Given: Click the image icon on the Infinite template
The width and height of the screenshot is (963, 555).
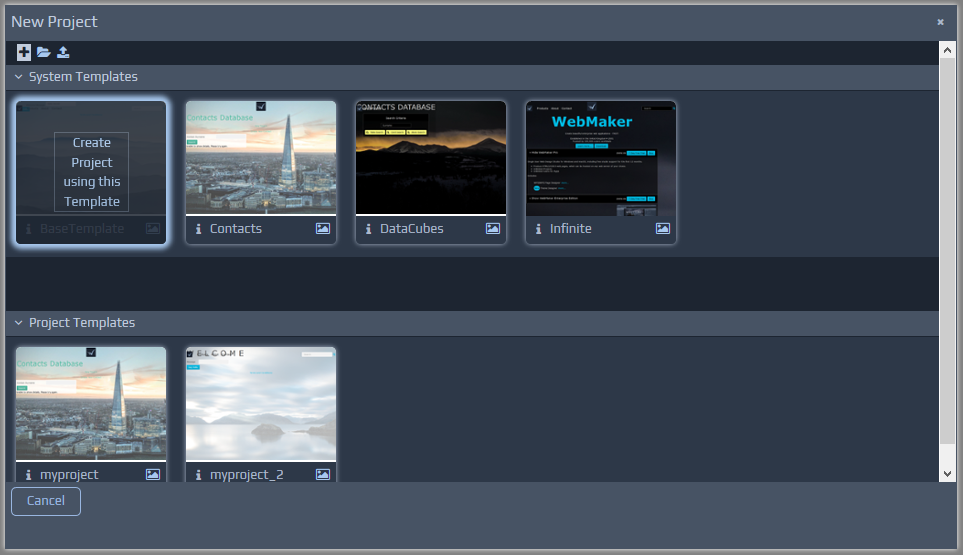Looking at the screenshot, I should pyautogui.click(x=663, y=229).
